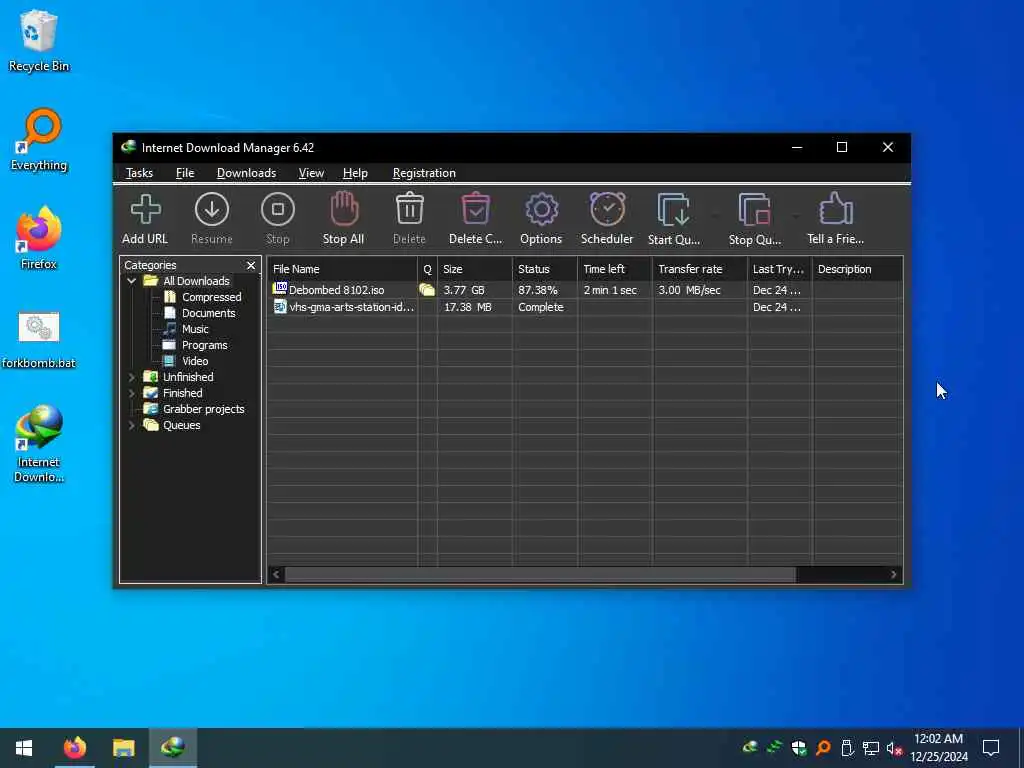Viewport: 1024px width, 768px height.
Task: Open File Explorer from taskbar
Action: [x=123, y=747]
